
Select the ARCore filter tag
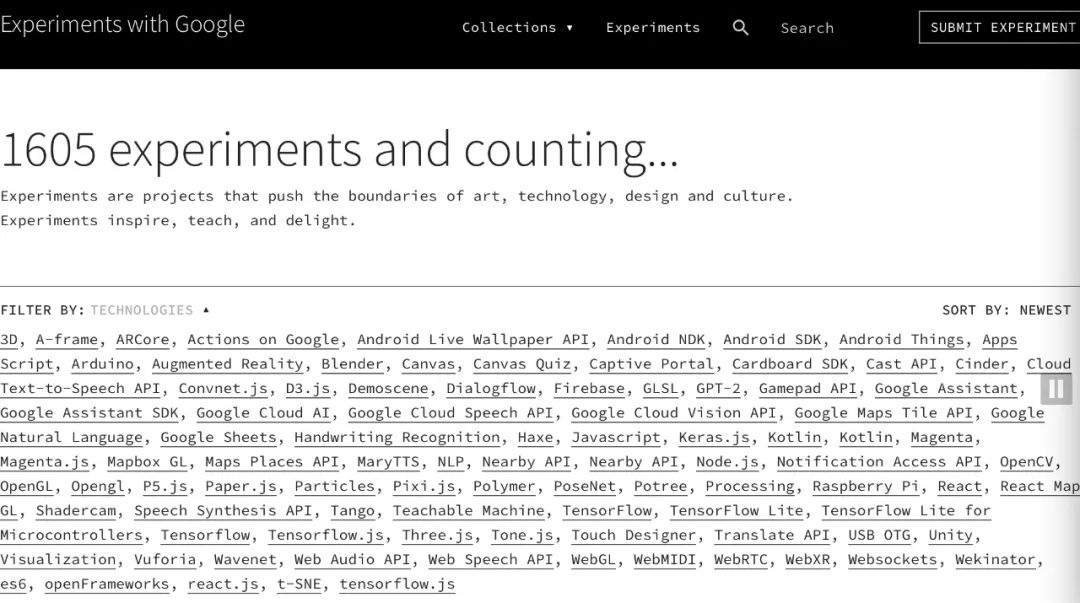pos(142,340)
